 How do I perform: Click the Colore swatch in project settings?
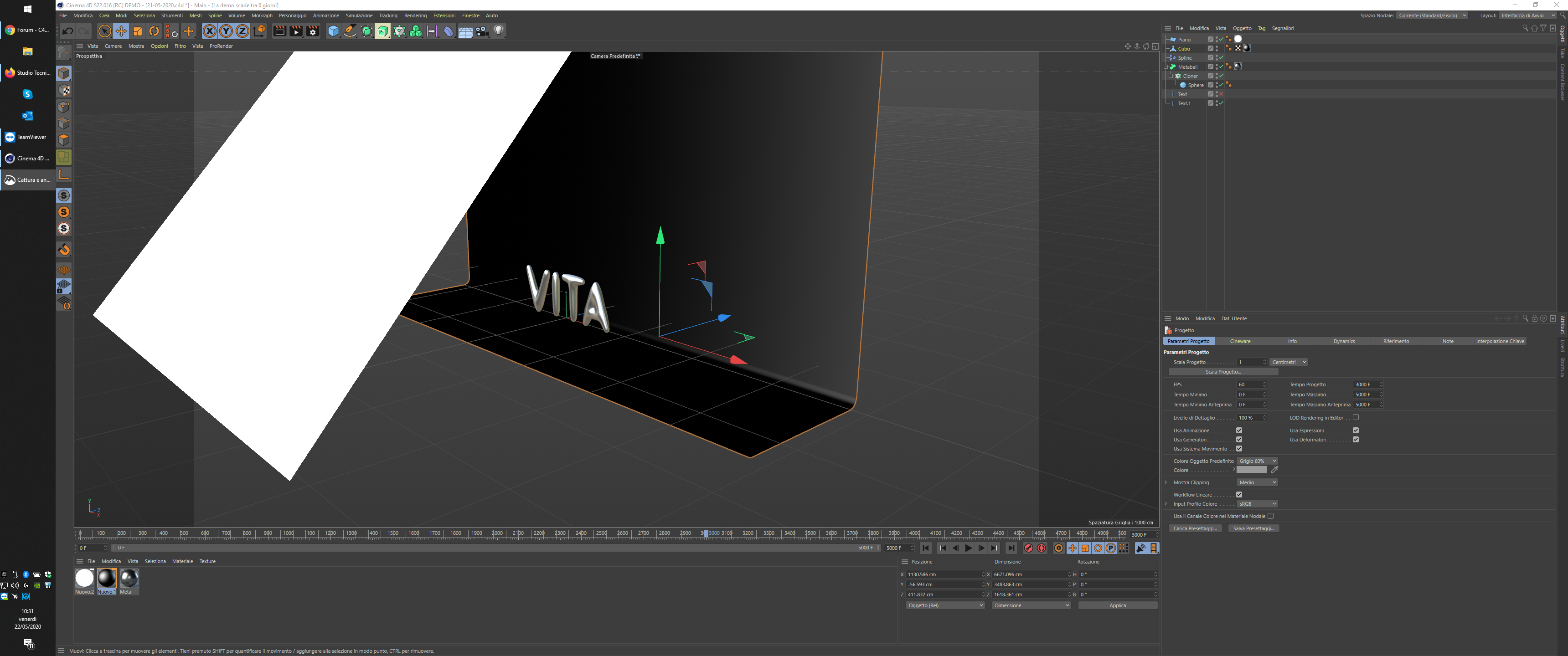pos(1251,470)
